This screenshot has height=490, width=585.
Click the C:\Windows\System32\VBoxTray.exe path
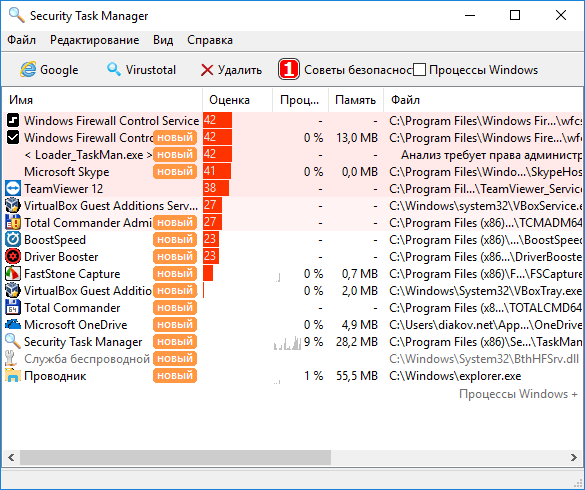(x=485, y=291)
